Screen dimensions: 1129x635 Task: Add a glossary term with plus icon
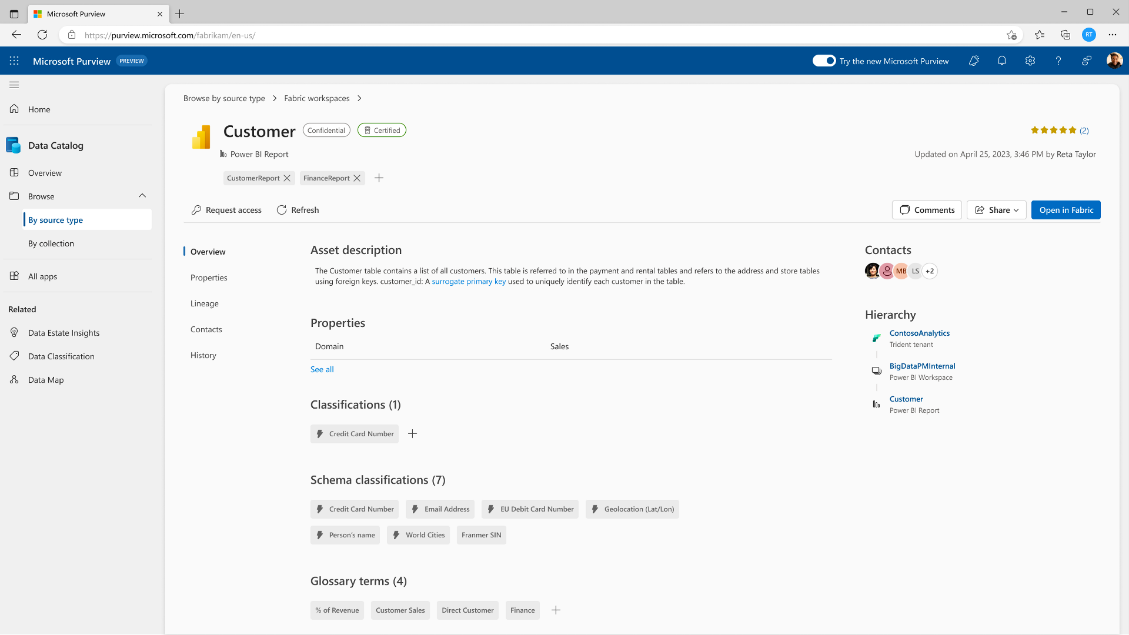click(x=555, y=611)
